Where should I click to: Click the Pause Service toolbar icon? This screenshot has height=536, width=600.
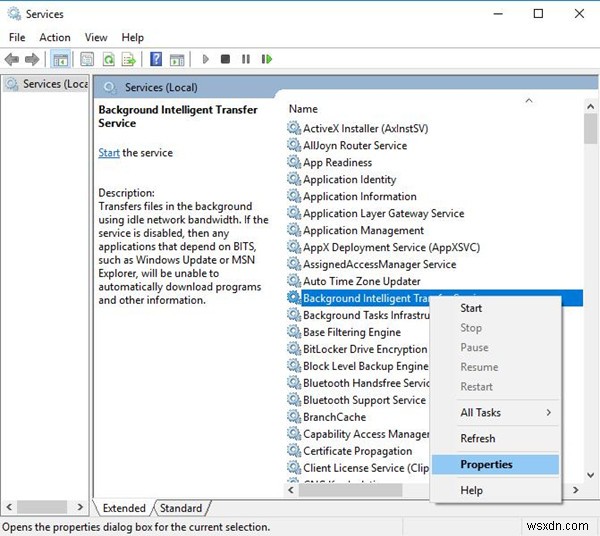246,59
